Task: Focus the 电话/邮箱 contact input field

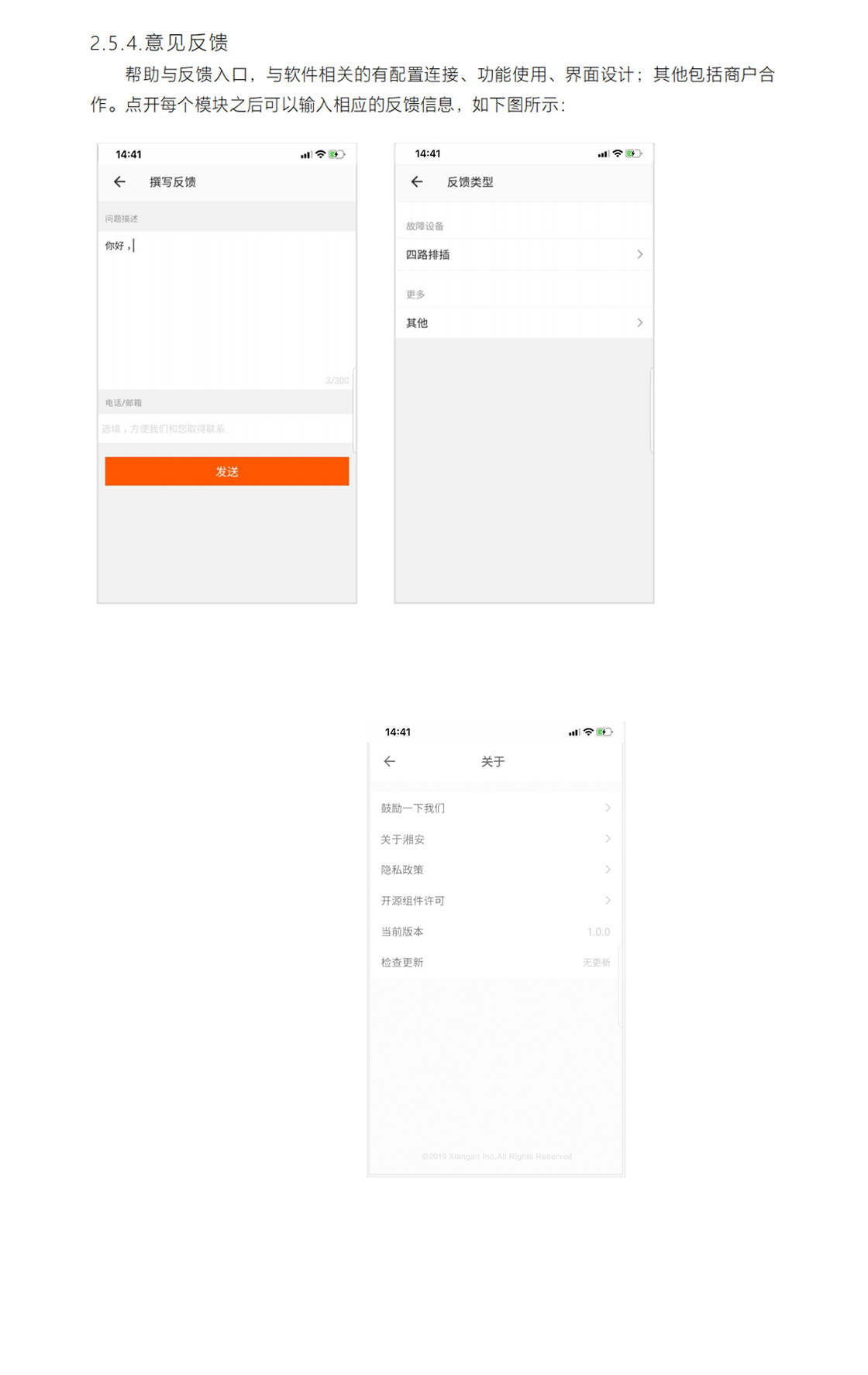Action: point(226,429)
